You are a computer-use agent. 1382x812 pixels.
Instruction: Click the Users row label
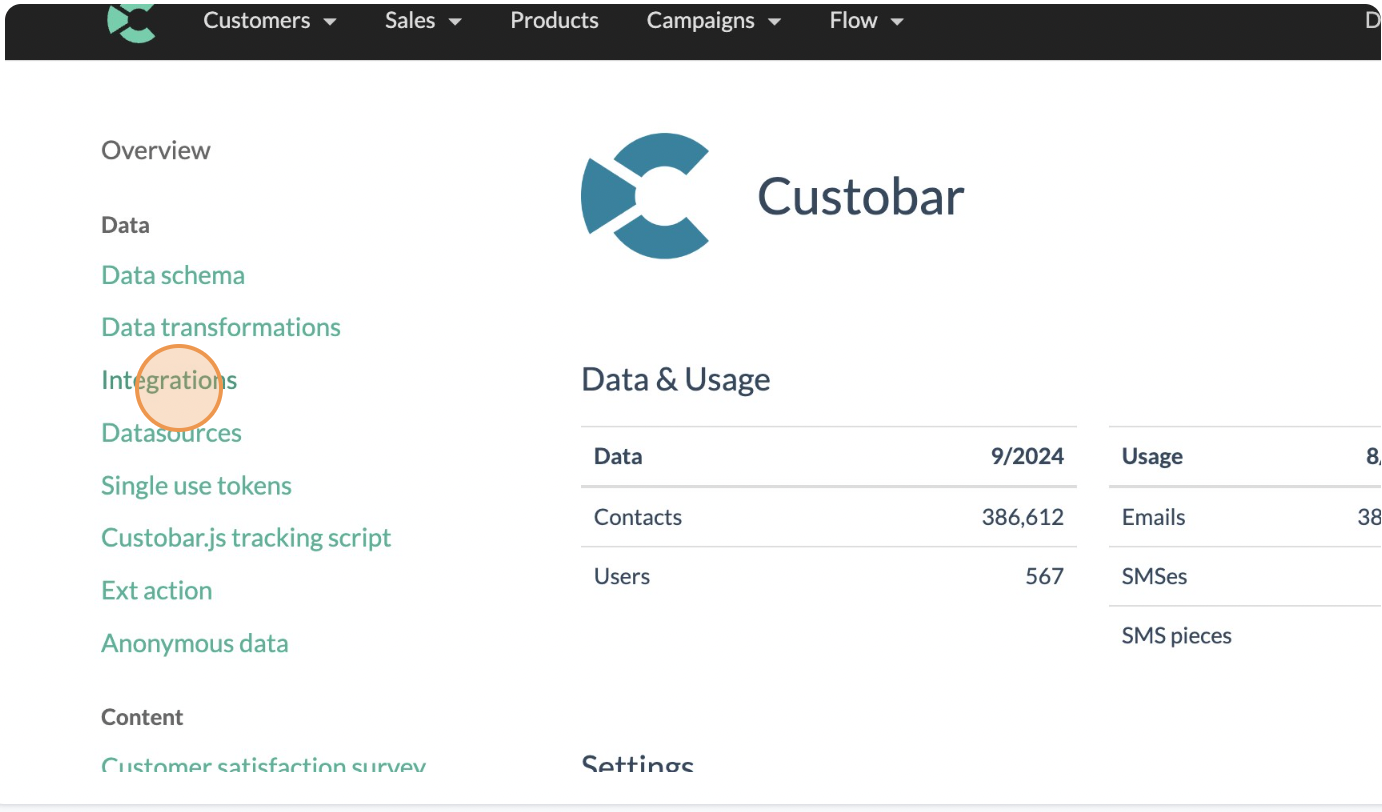coord(622,576)
